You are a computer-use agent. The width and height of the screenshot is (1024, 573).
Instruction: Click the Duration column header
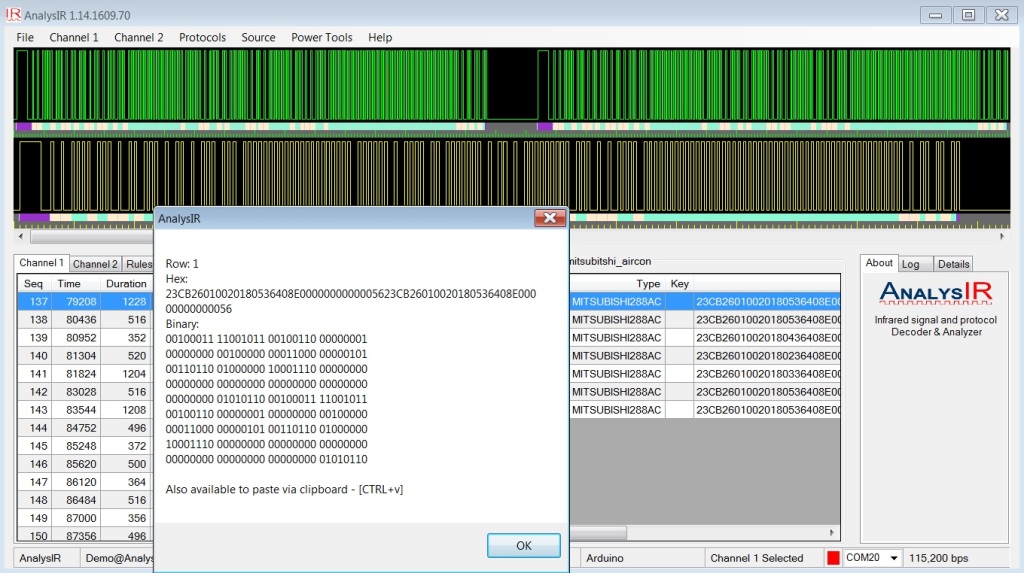point(126,284)
